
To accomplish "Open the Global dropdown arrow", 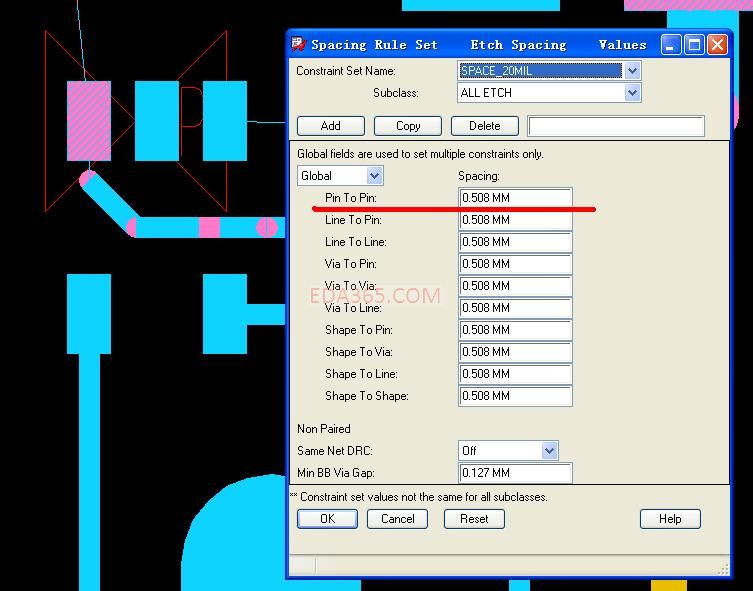I will click(x=375, y=176).
